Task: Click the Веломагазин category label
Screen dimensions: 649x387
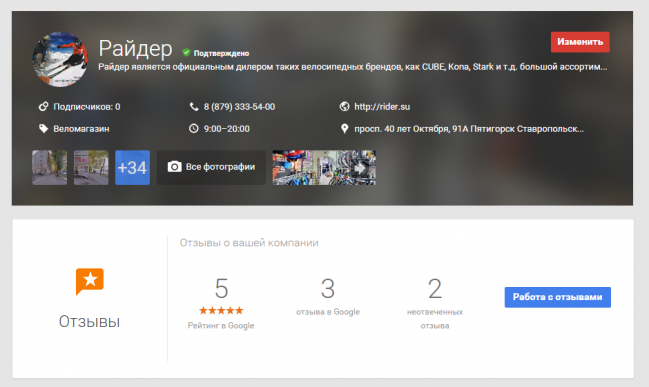Action: [x=81, y=129]
